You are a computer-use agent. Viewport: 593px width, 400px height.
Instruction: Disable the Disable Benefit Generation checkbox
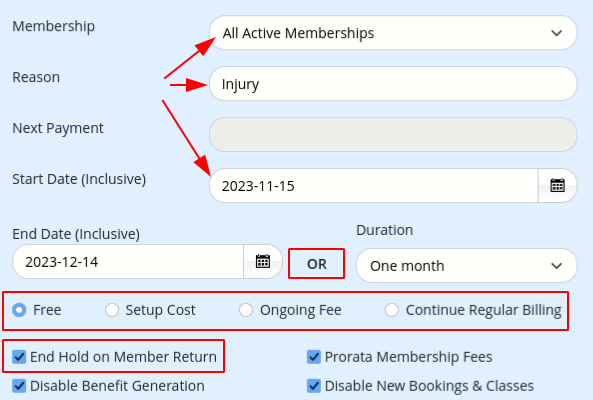tap(19, 386)
